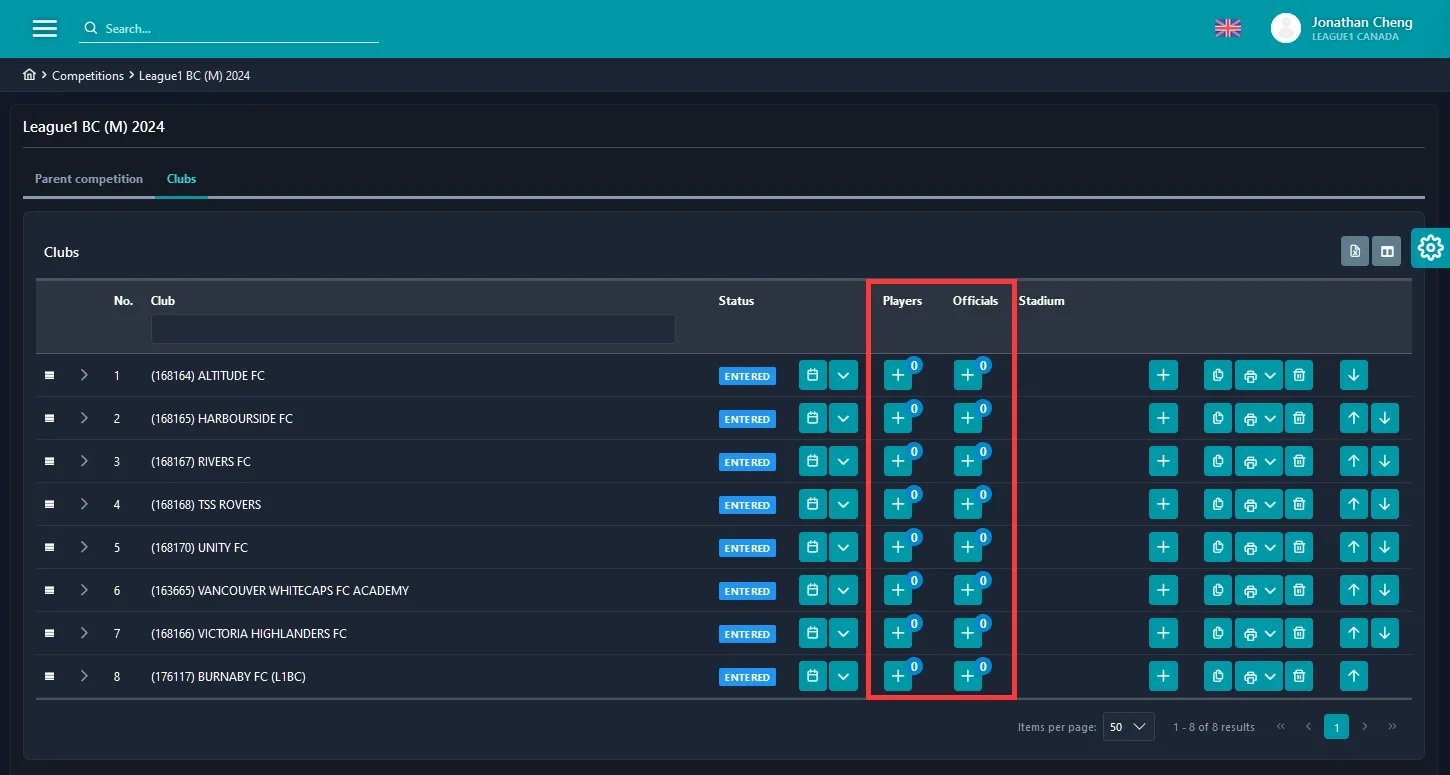The image size is (1450, 775).
Task: Add stadium for RIVERS FC
Action: (1163, 461)
